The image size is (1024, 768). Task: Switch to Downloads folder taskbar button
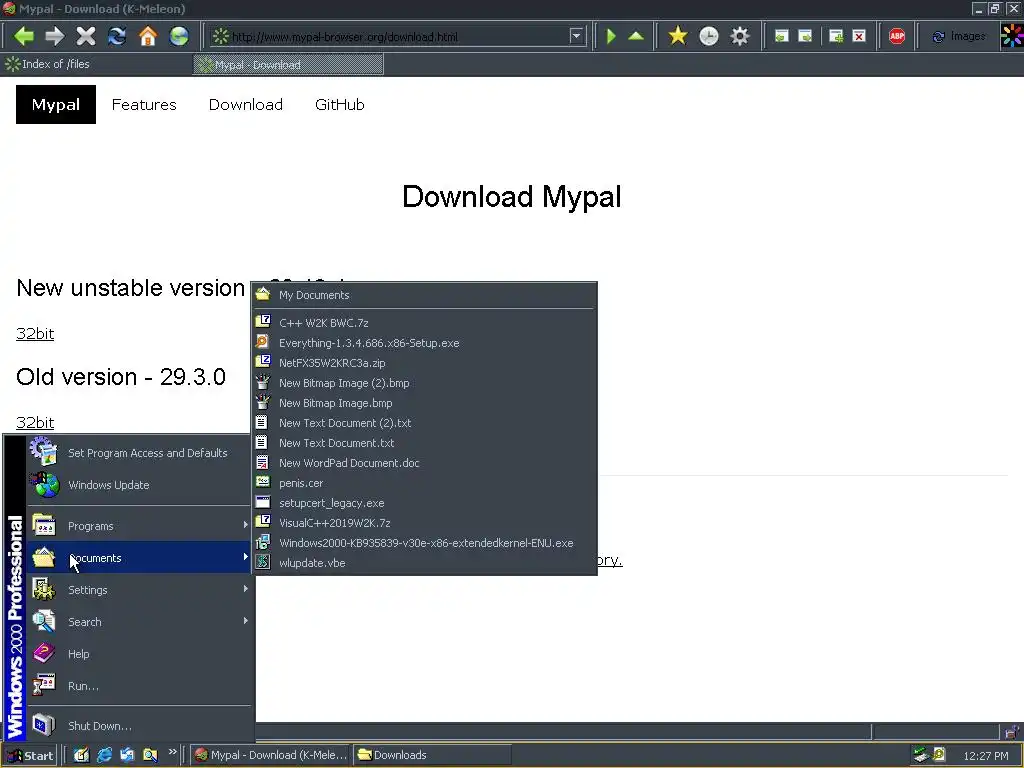(x=432, y=755)
